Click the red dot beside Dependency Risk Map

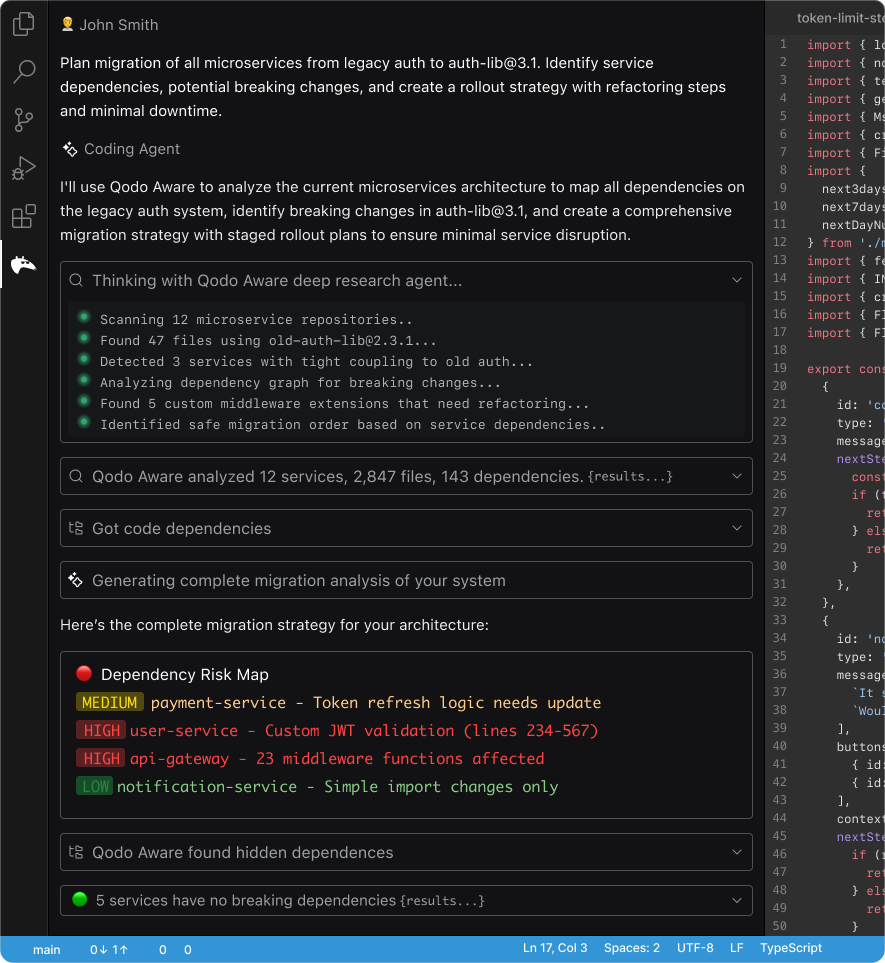click(84, 673)
